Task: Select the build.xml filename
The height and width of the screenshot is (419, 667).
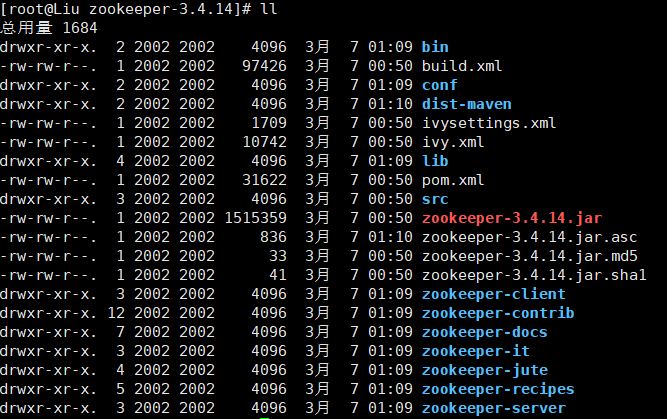Action: (462, 66)
